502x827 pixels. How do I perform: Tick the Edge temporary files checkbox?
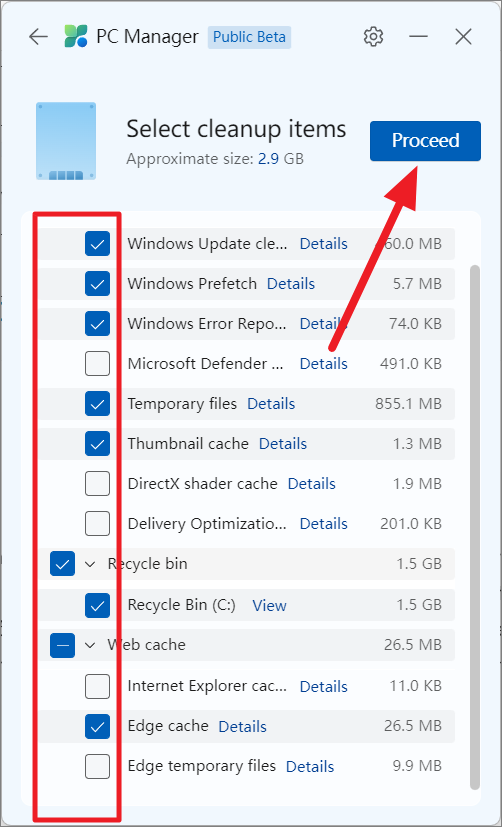98,766
